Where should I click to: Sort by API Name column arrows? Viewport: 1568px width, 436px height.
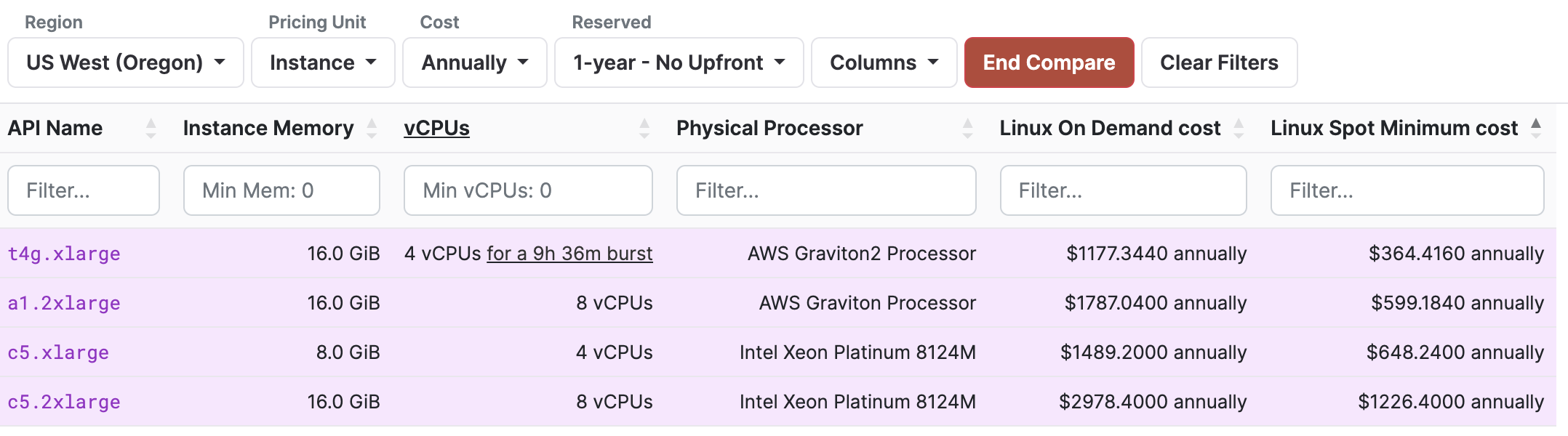click(151, 129)
